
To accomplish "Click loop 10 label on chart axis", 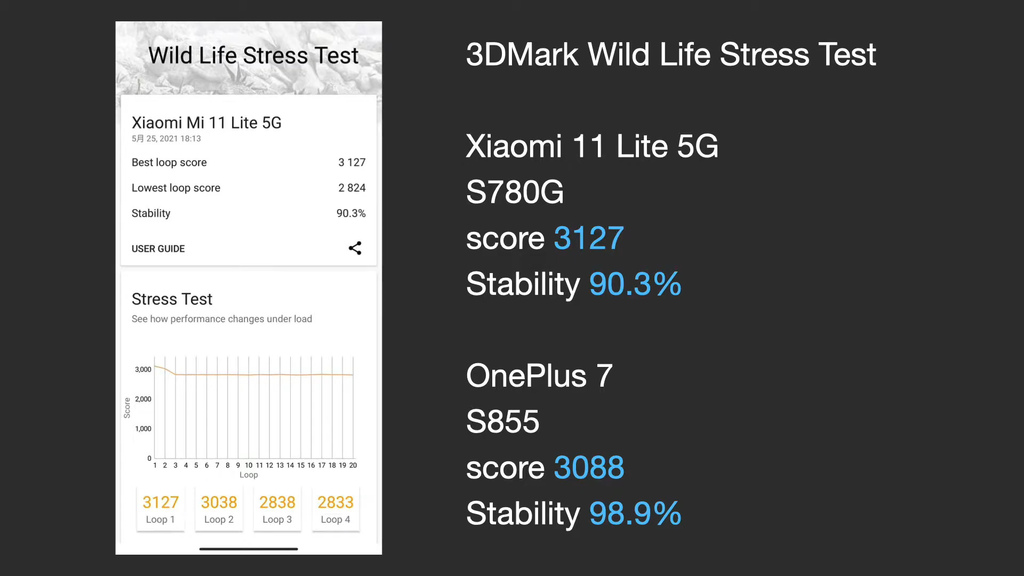I will [x=249, y=466].
